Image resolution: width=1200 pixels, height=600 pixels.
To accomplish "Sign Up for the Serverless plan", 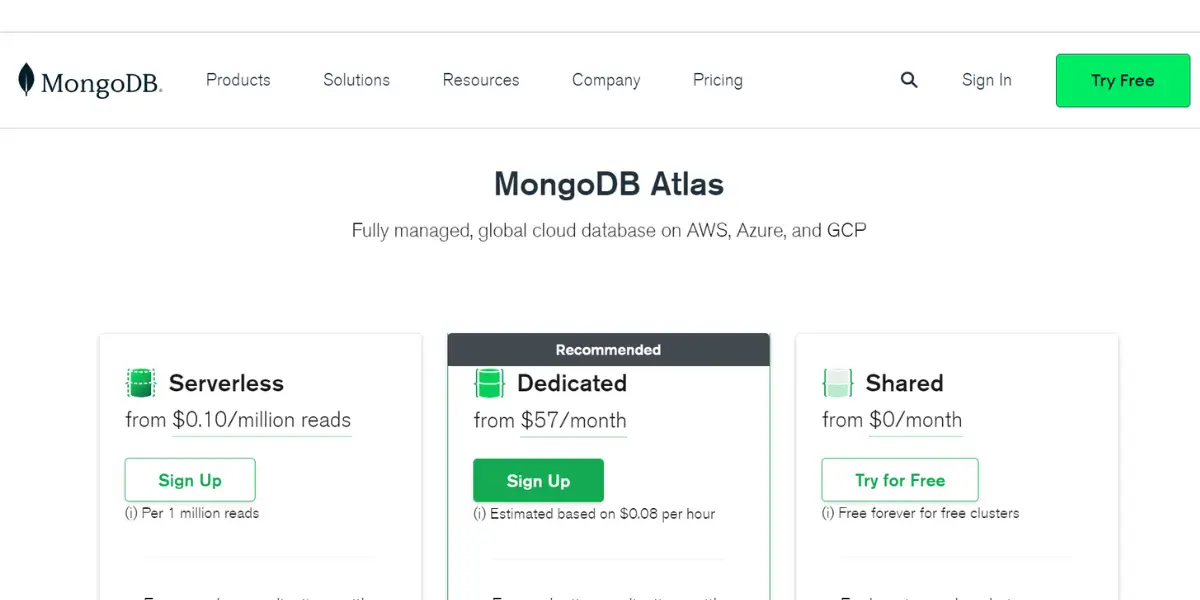I will coord(190,480).
